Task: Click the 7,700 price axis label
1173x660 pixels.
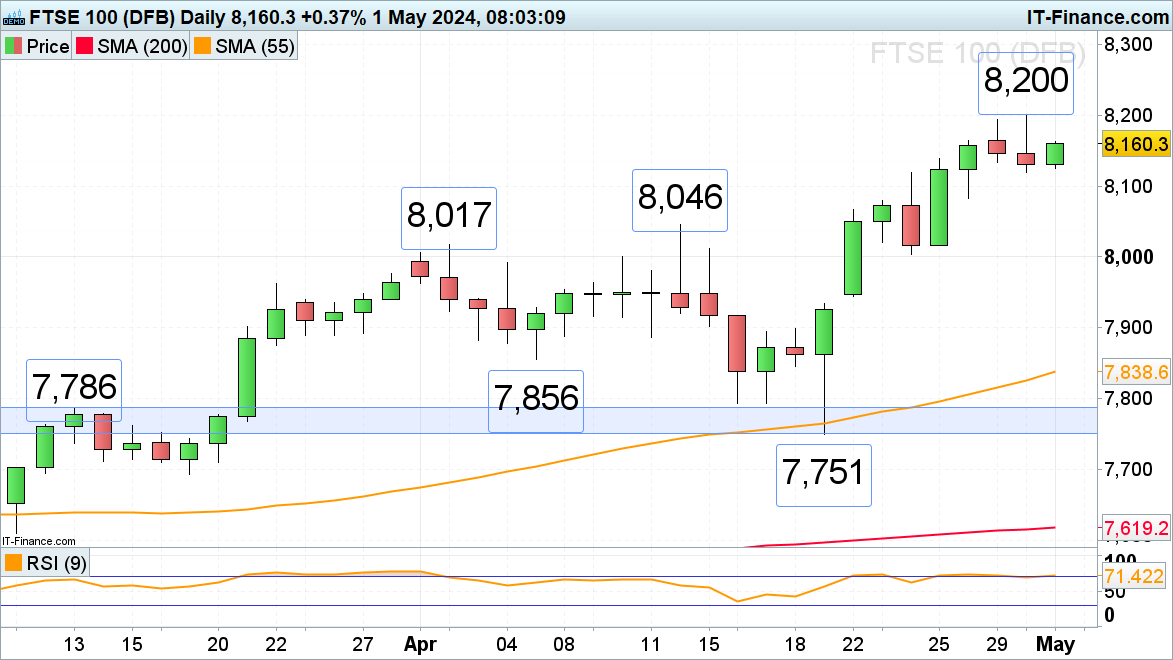Action: tap(1128, 469)
